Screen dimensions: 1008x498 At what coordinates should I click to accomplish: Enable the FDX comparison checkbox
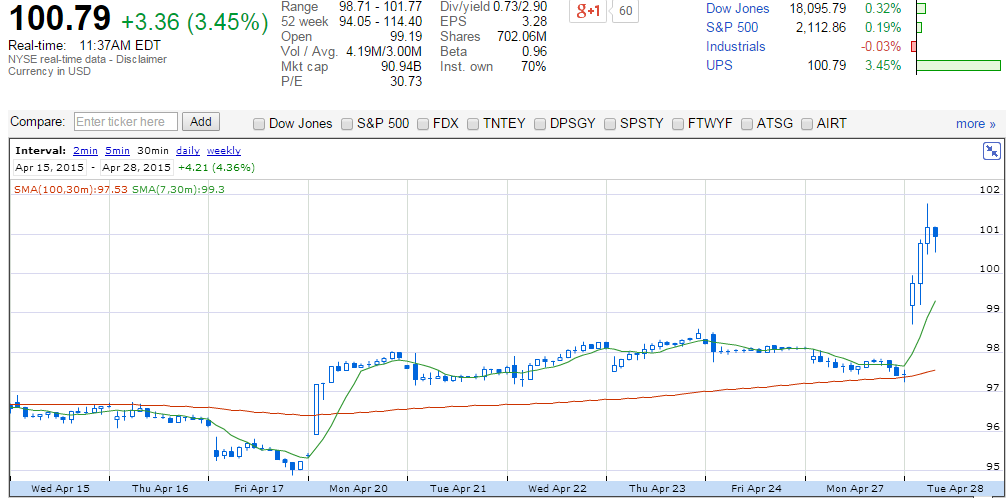(423, 124)
